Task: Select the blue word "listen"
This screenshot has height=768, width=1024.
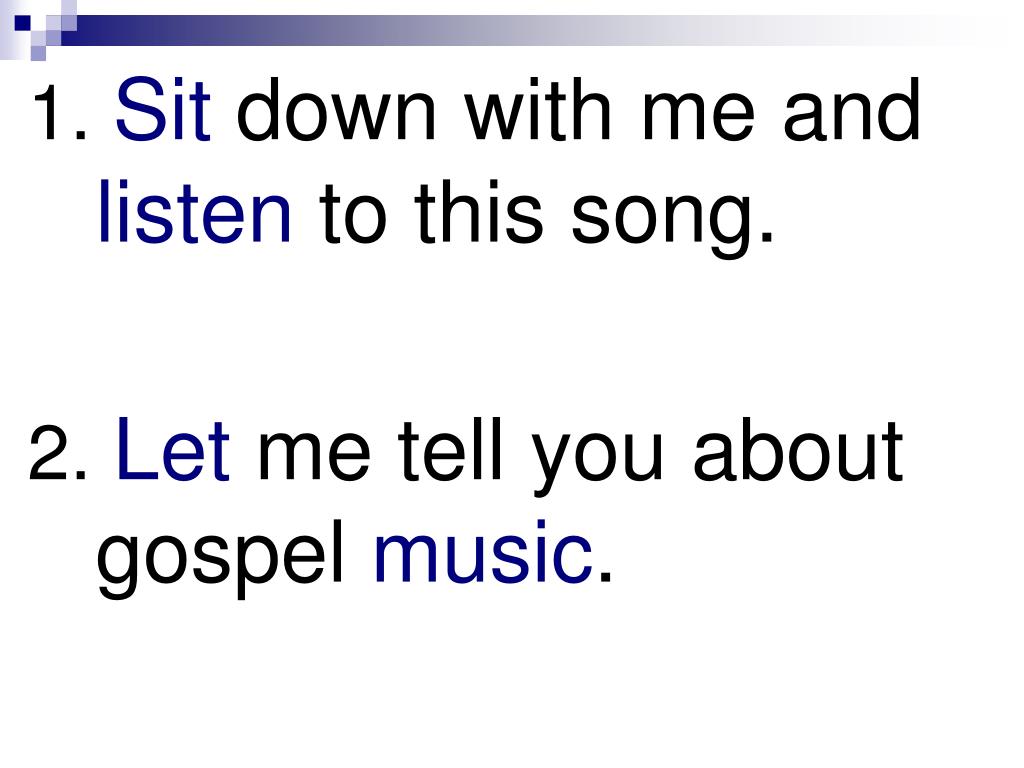Action: point(195,213)
